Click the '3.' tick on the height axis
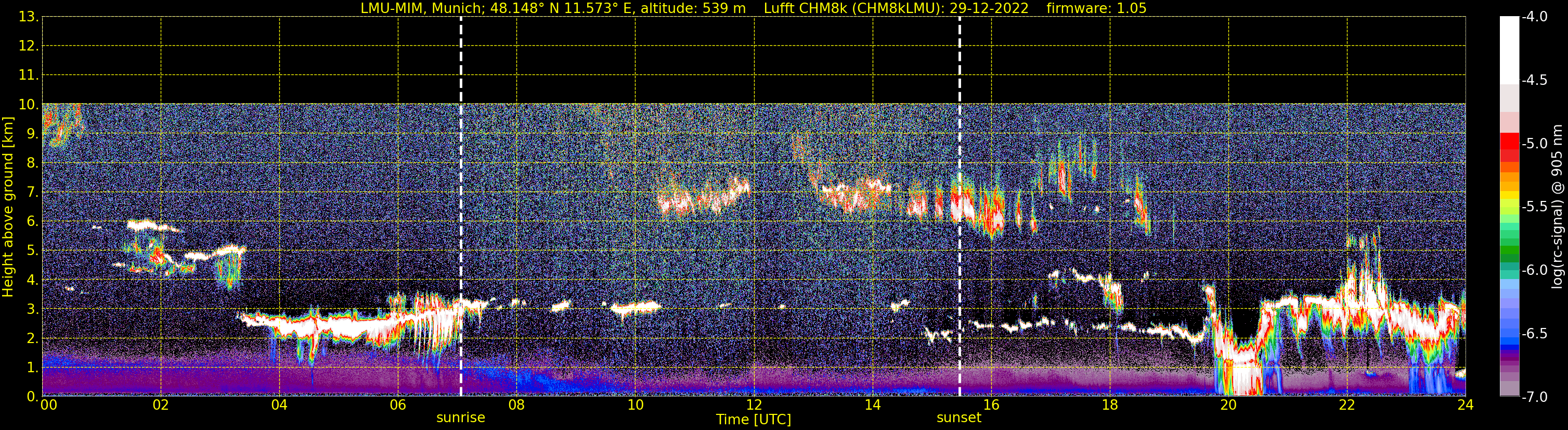The image size is (1568, 430). 32,309
